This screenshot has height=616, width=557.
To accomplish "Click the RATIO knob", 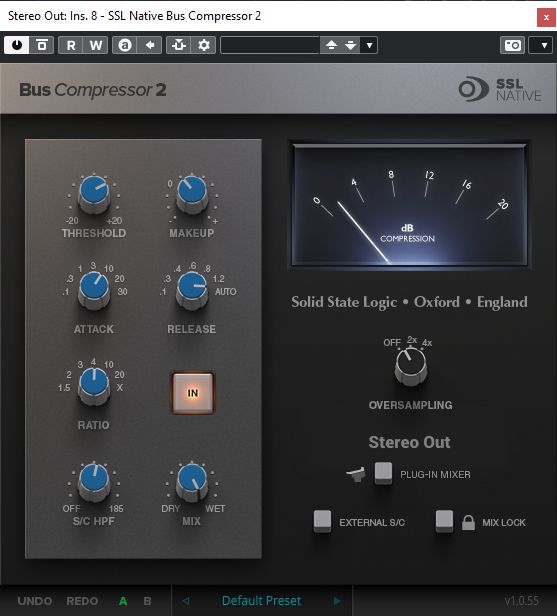I will pyautogui.click(x=94, y=386).
